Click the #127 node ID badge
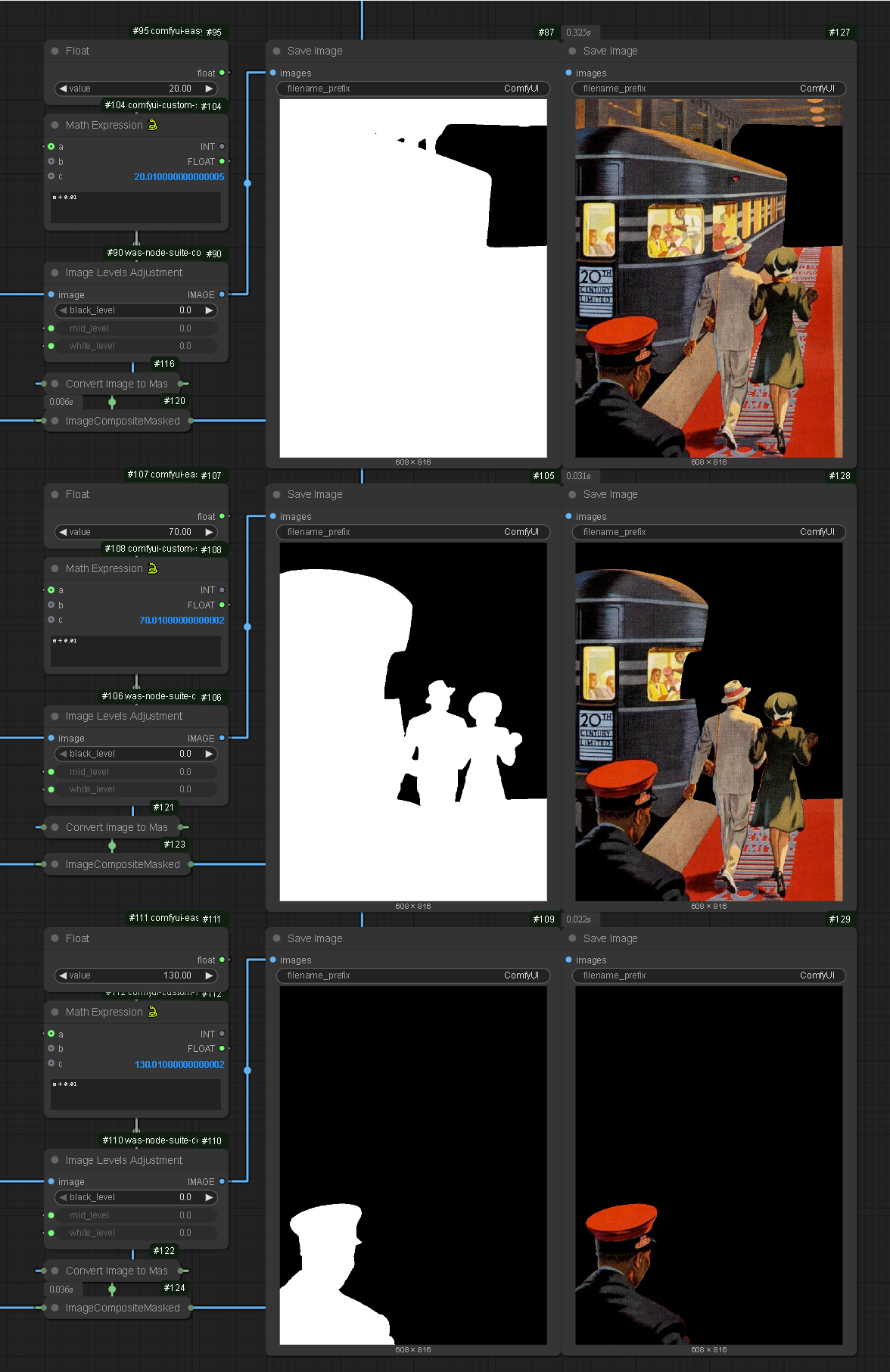The width and height of the screenshot is (890, 1372). (x=839, y=33)
